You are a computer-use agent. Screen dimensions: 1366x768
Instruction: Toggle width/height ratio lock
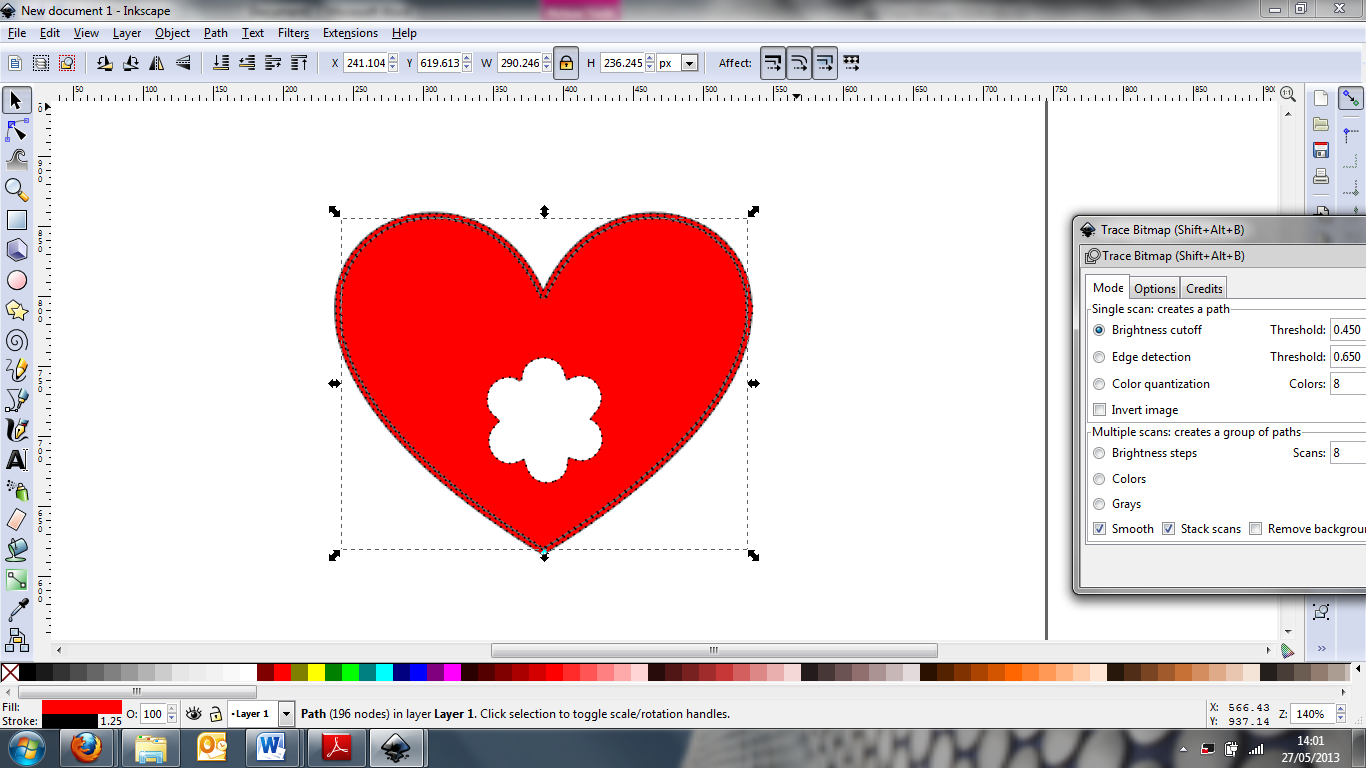click(566, 63)
